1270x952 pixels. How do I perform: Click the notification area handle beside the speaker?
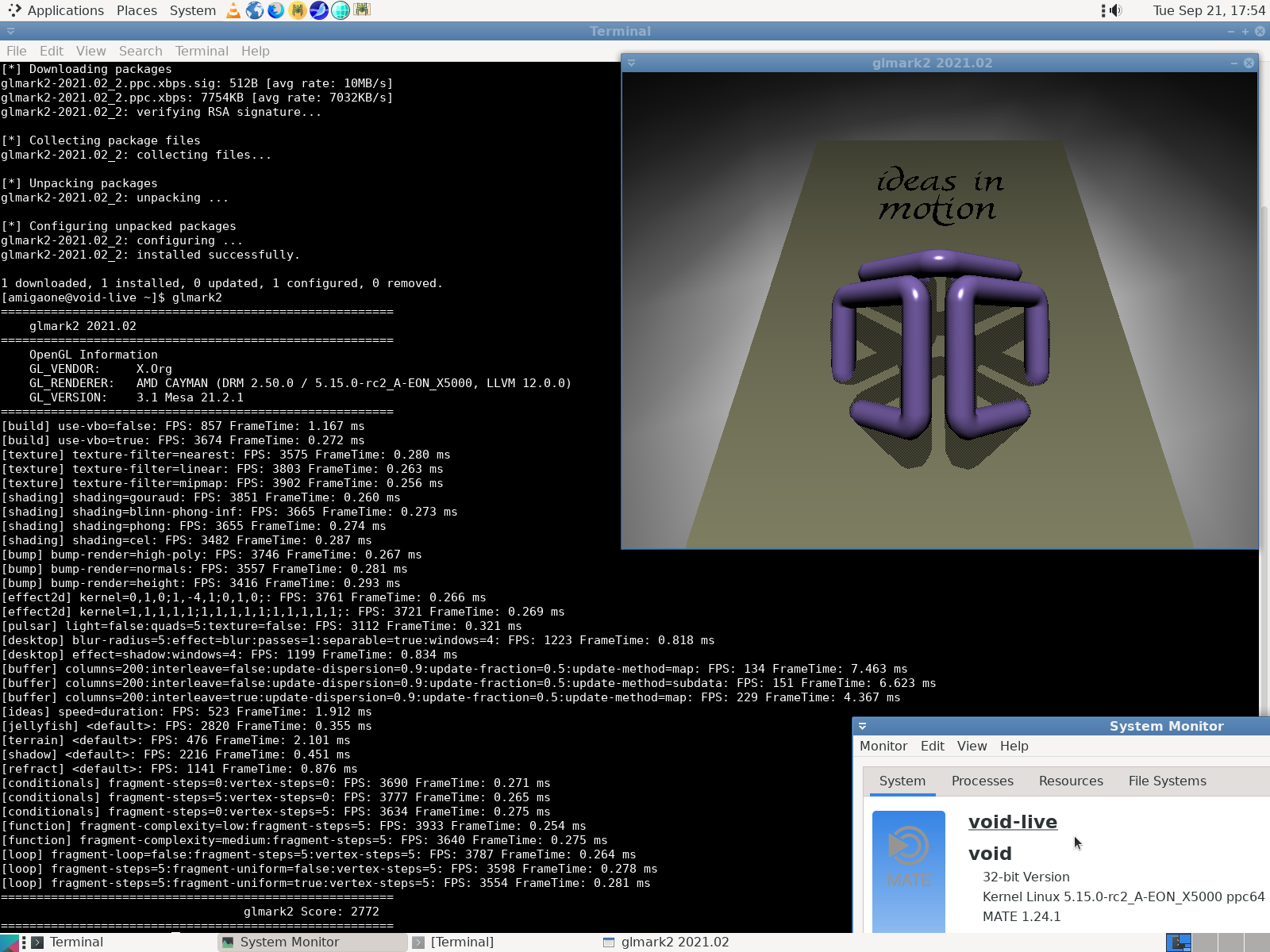(x=1103, y=10)
